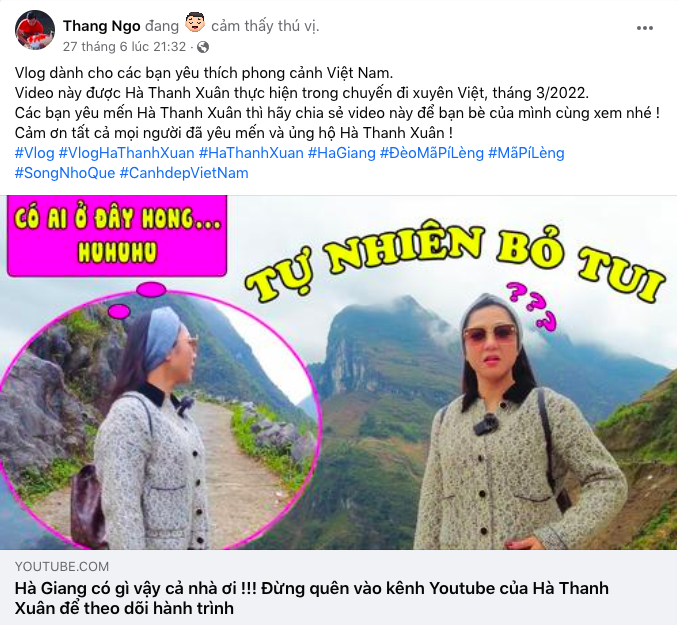Click the public globe privacy icon
The width and height of the screenshot is (677, 625).
[203, 47]
